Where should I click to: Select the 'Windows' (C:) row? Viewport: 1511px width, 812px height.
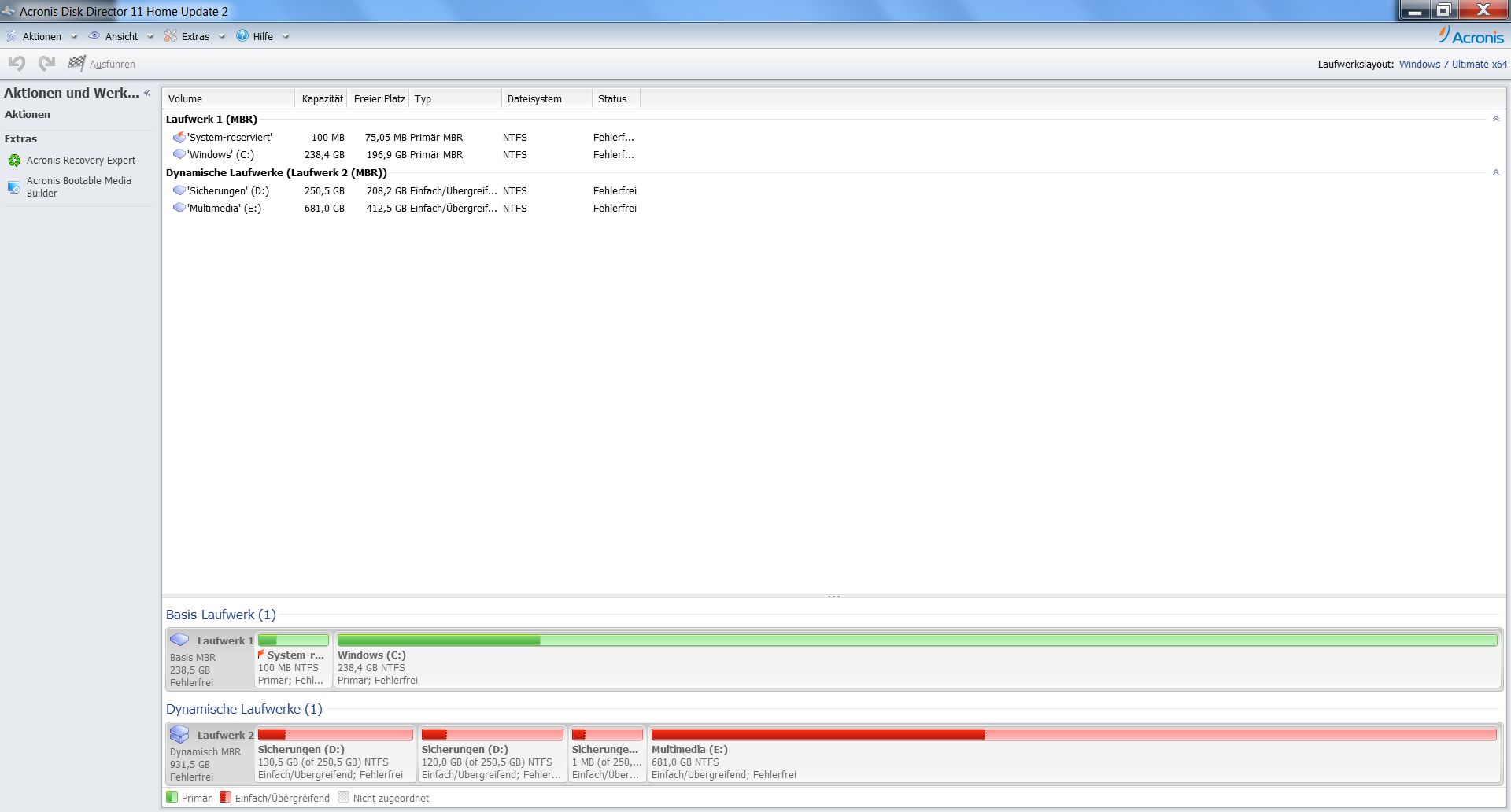pos(401,154)
